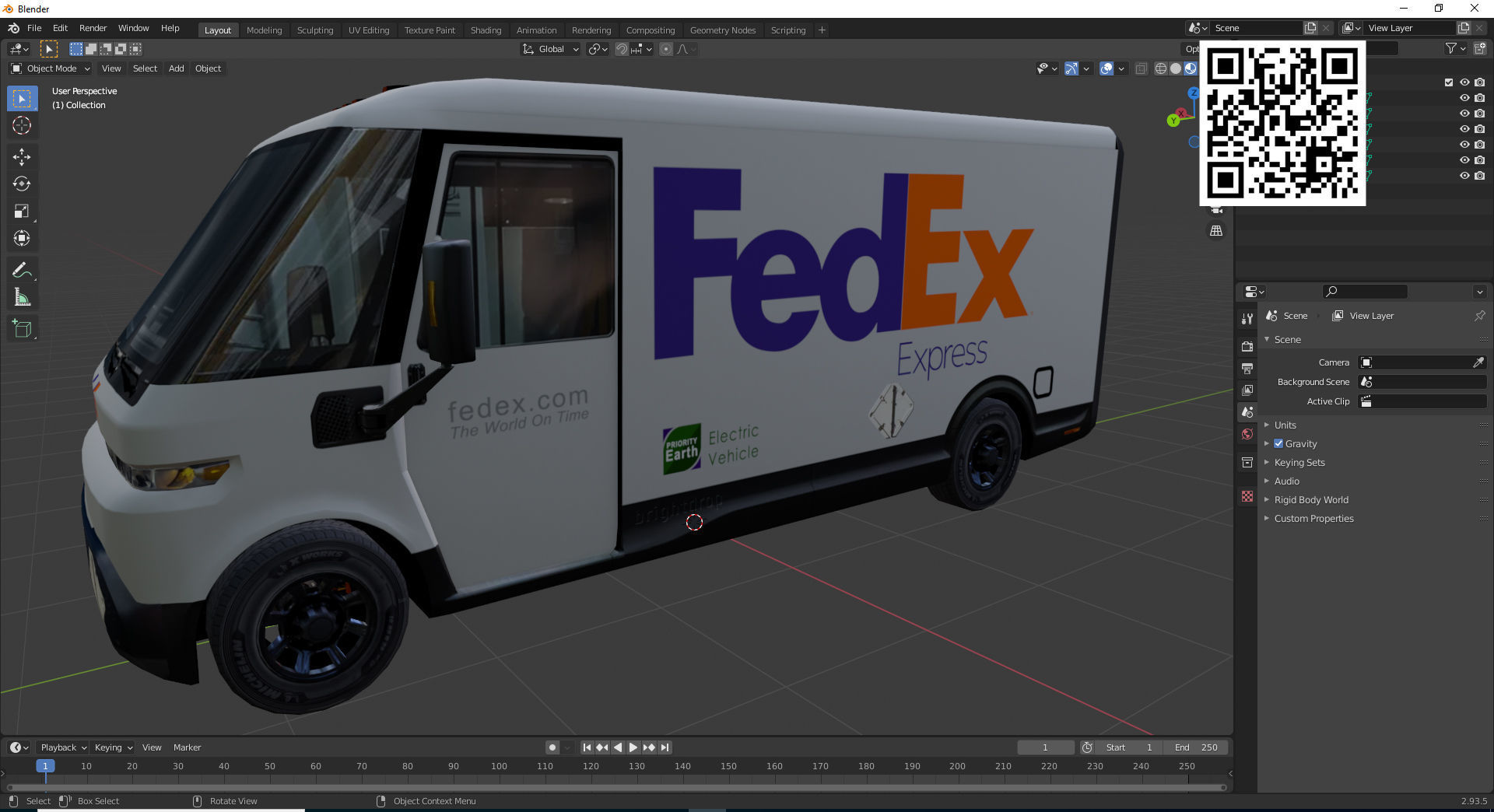Activate the Select Box tool
The width and height of the screenshot is (1494, 812).
tap(22, 99)
